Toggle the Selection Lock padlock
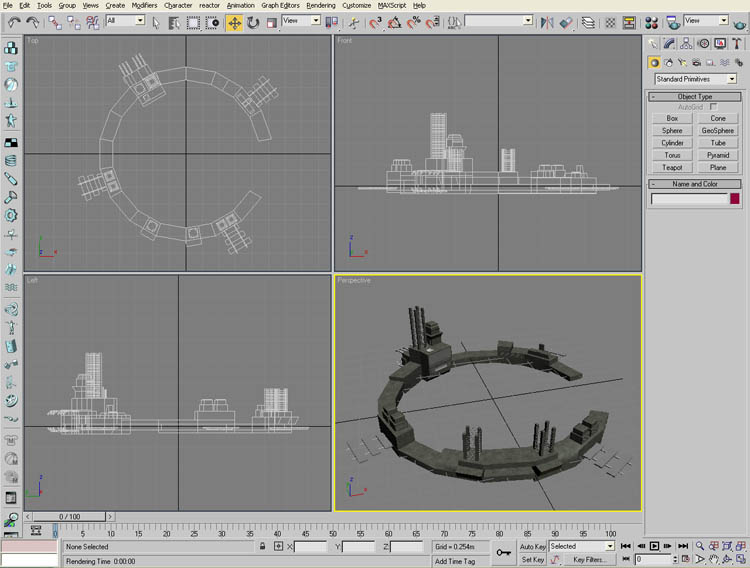 263,547
